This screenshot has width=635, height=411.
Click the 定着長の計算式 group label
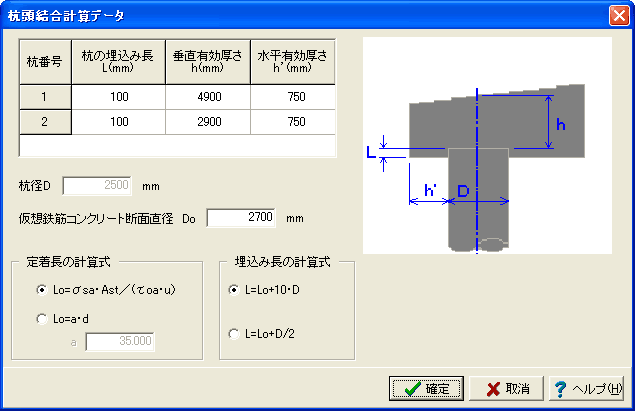coord(68,262)
